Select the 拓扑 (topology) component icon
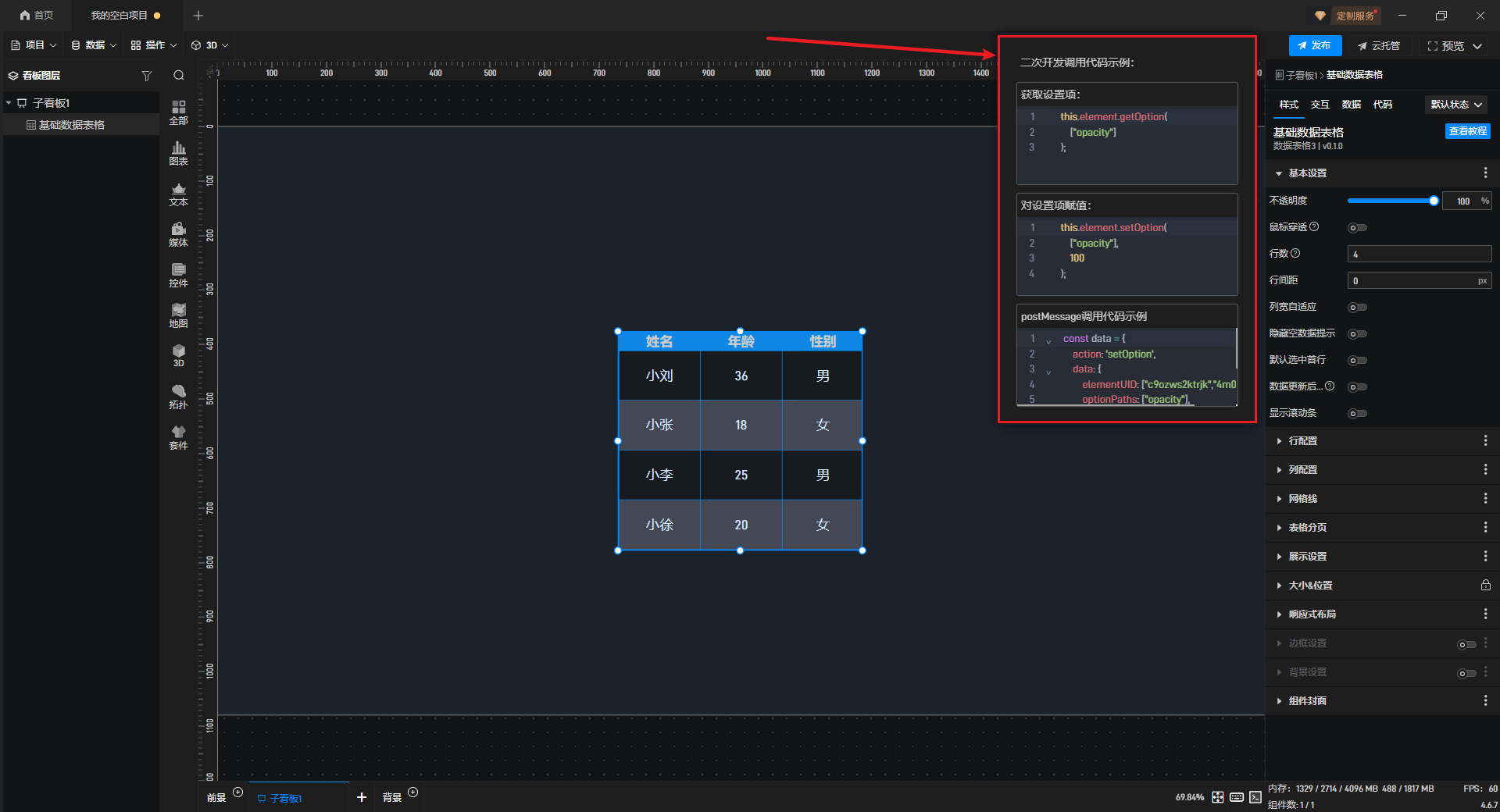 pos(178,397)
